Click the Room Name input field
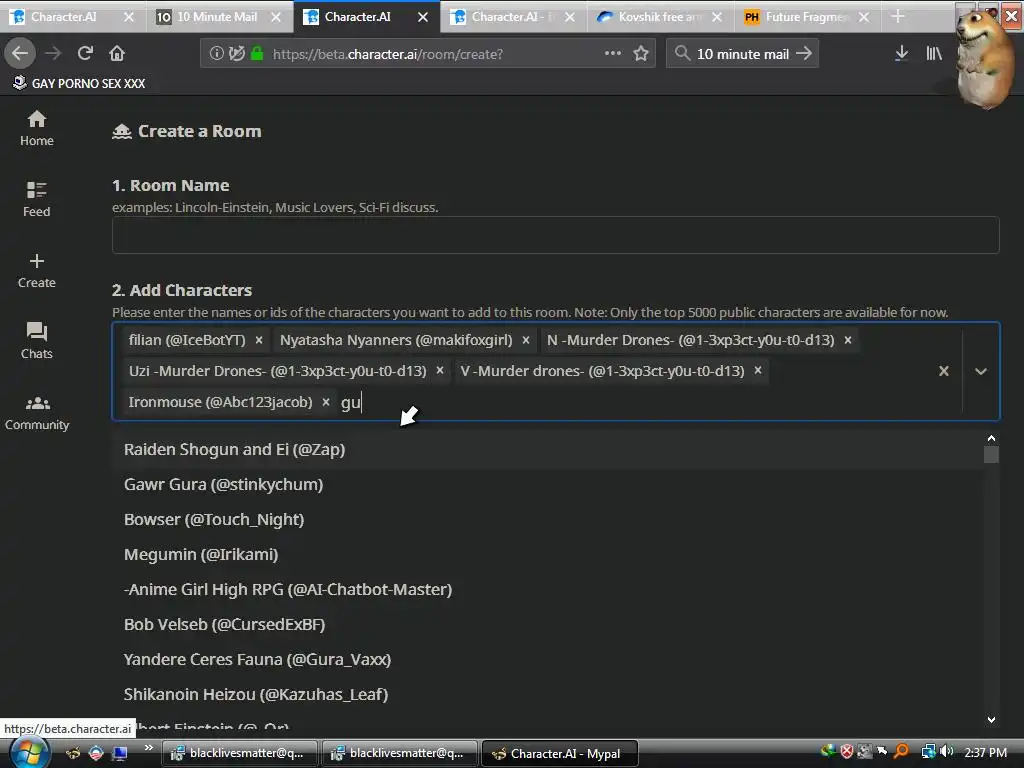1024x768 pixels. [x=555, y=235]
